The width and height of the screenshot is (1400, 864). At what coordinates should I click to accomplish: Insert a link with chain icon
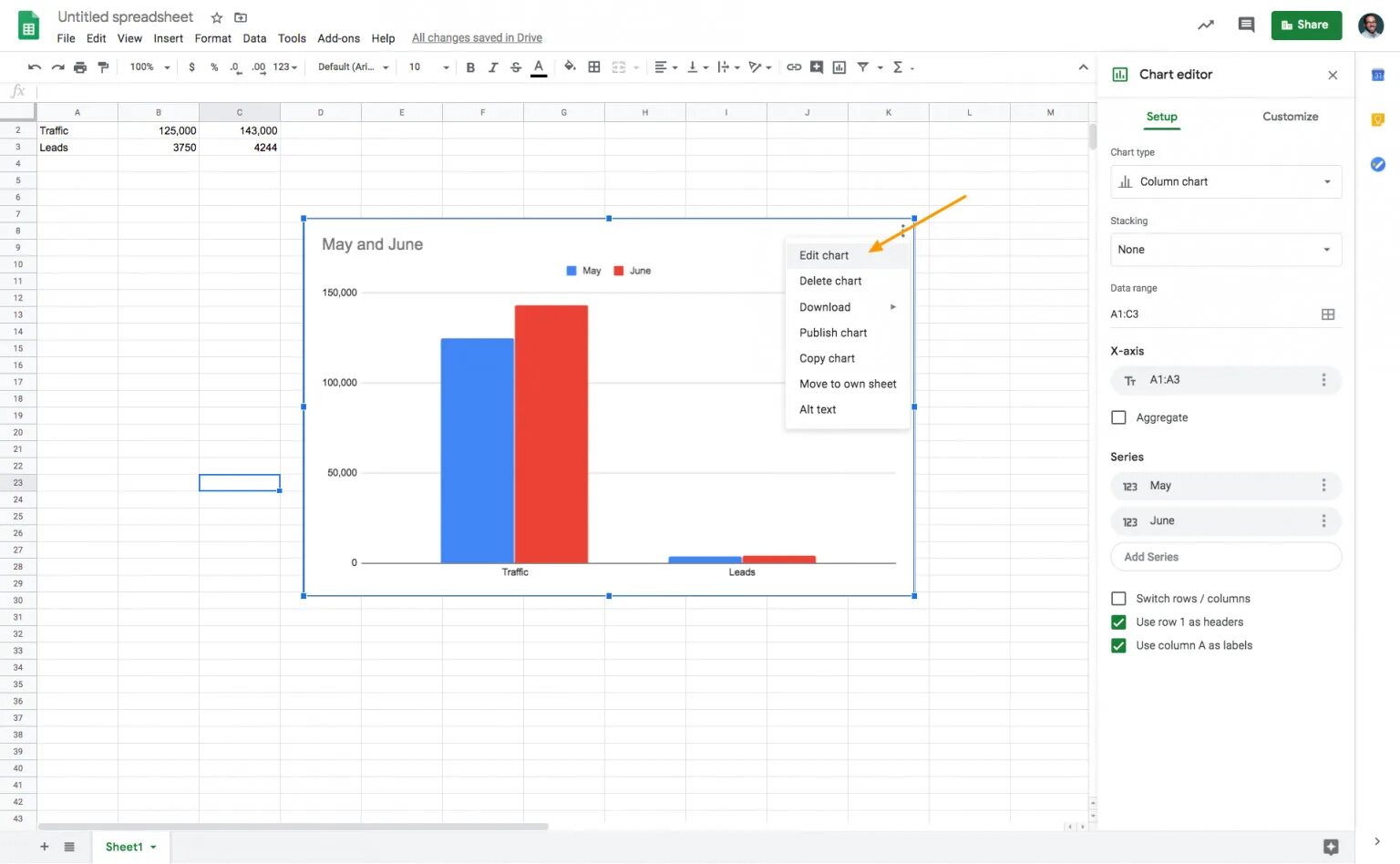pos(794,67)
